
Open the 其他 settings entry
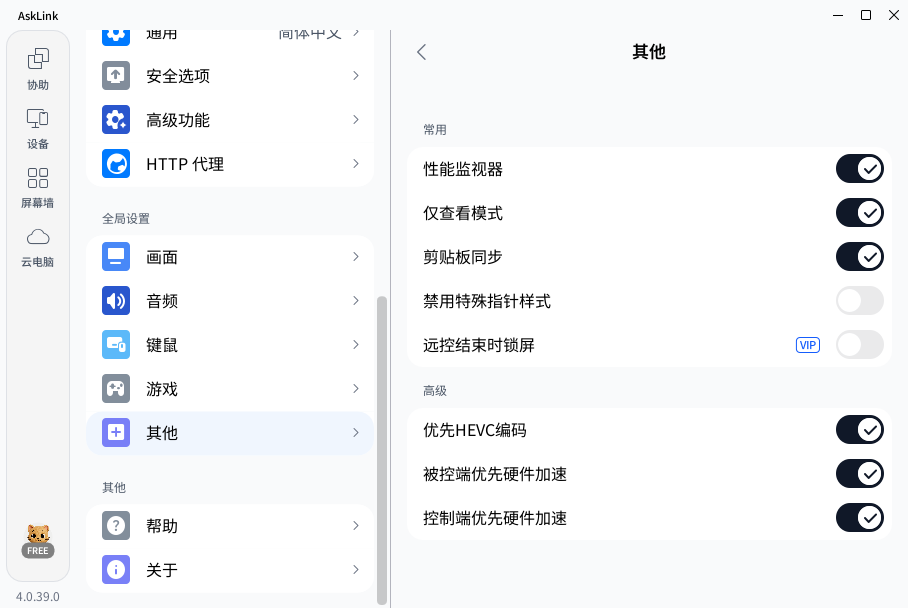click(x=230, y=433)
